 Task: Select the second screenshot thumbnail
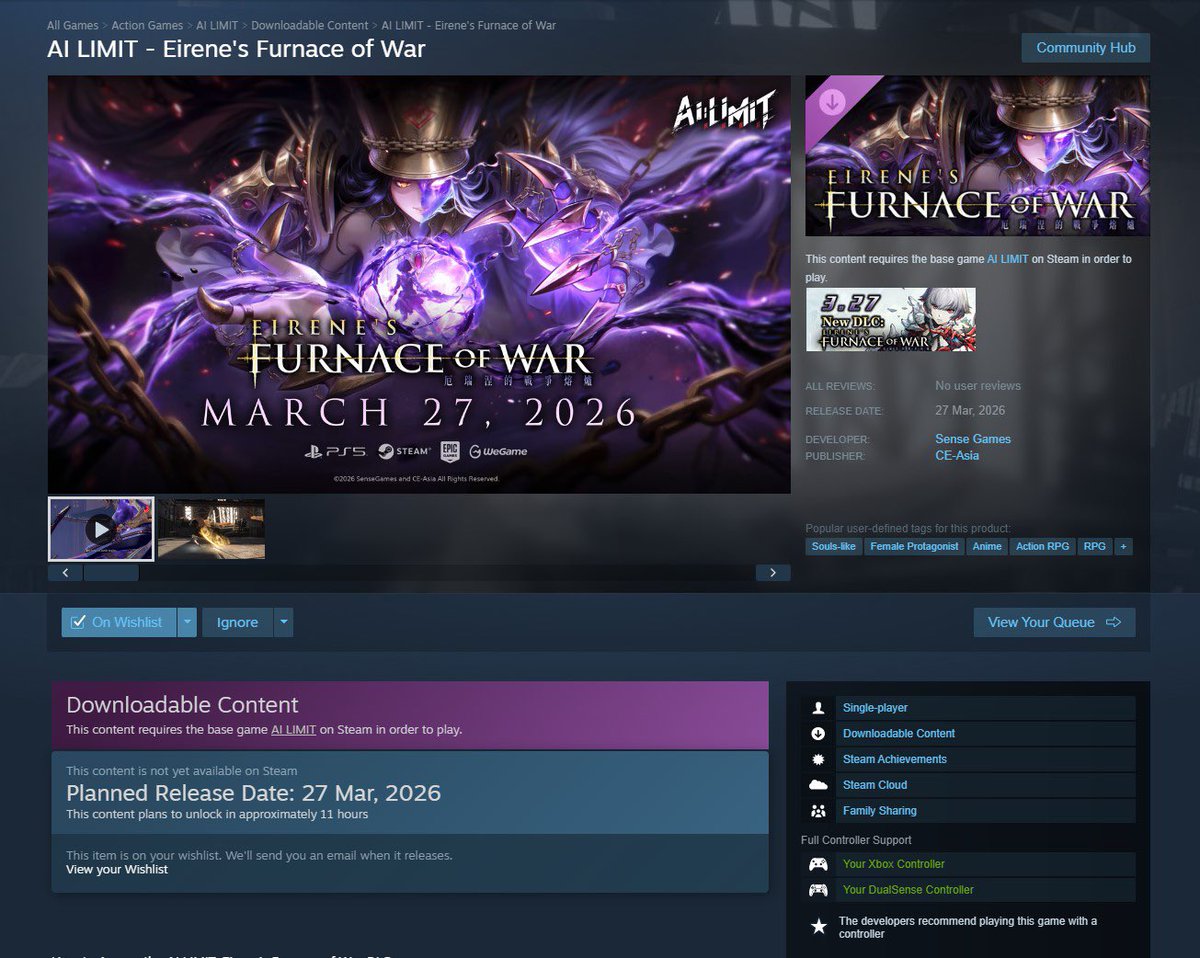click(211, 529)
